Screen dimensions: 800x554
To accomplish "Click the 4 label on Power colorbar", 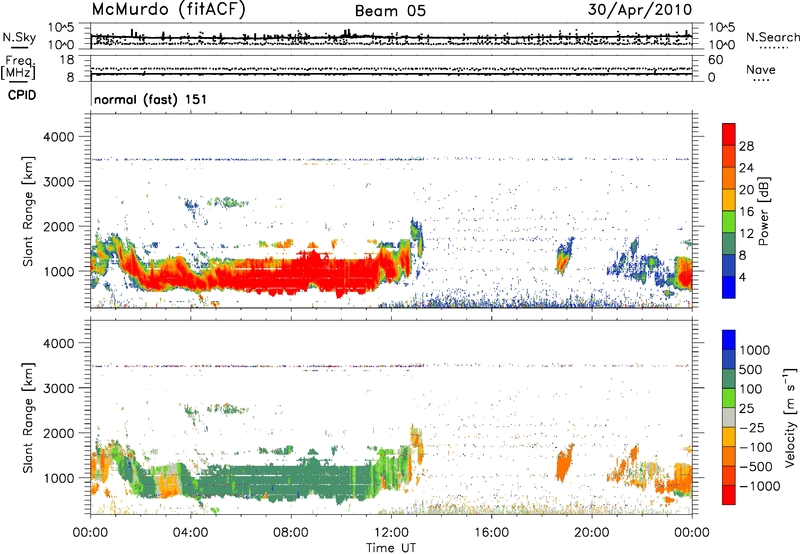I will (x=743, y=277).
